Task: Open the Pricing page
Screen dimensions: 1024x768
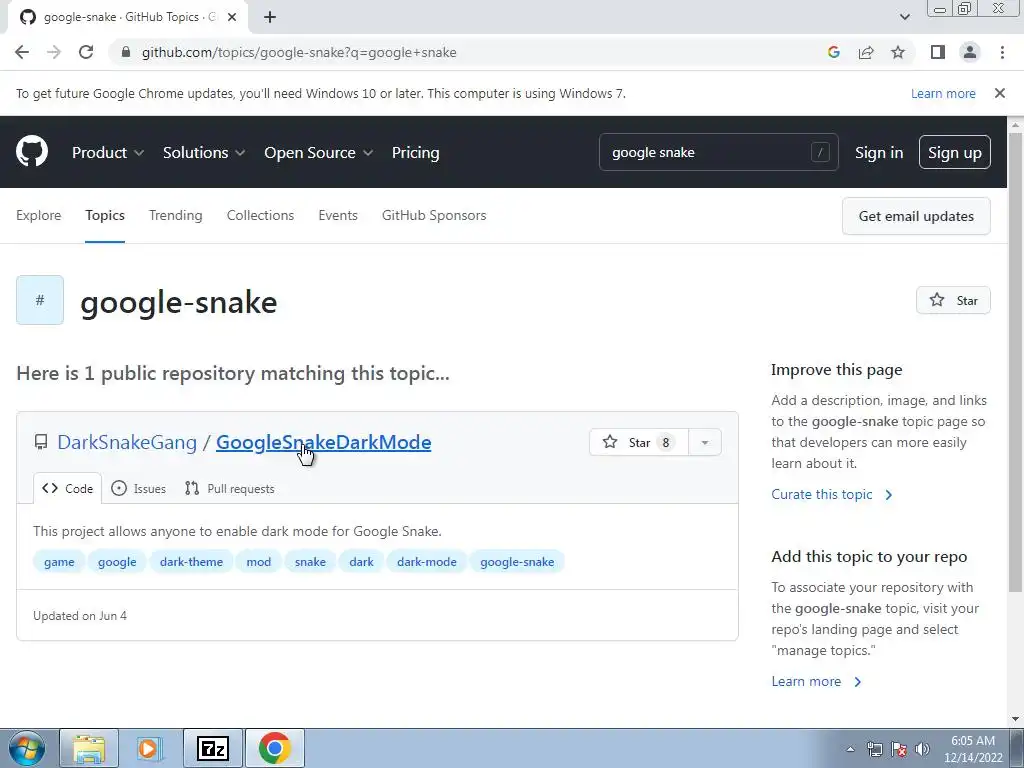Action: tap(415, 152)
